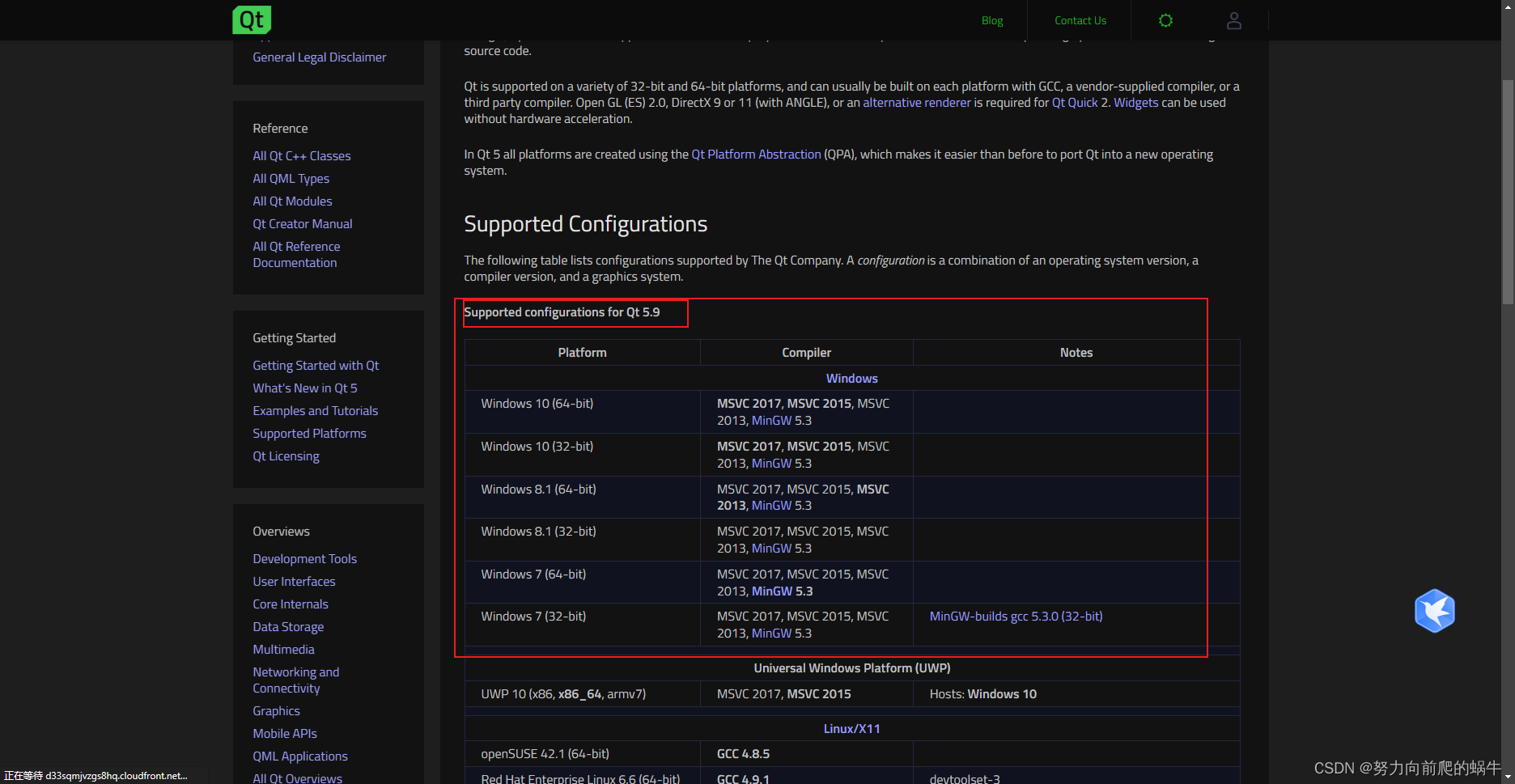Screen dimensions: 1515x784
Task: Open All Qt Reference Documentation
Action: click(296, 255)
